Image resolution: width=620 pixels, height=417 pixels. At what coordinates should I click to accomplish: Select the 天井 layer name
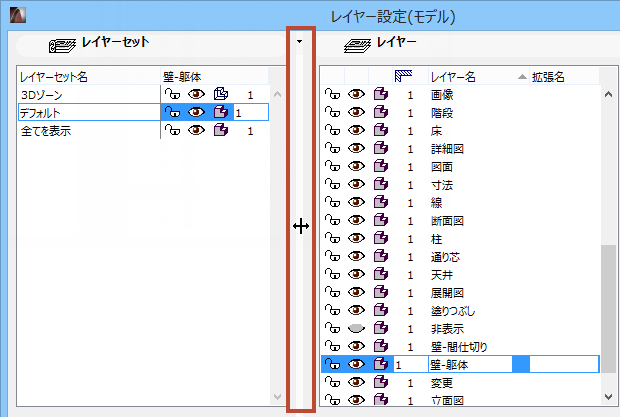click(x=442, y=275)
